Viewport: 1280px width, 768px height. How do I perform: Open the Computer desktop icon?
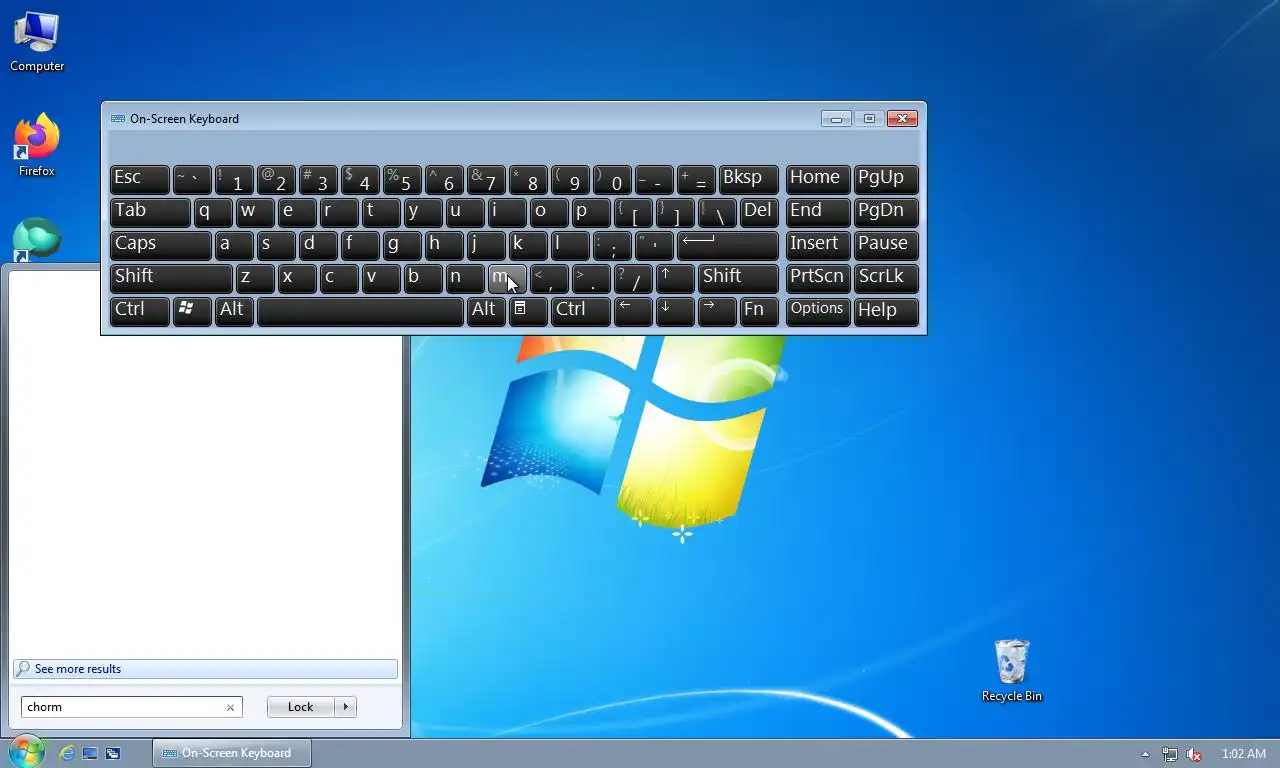37,42
